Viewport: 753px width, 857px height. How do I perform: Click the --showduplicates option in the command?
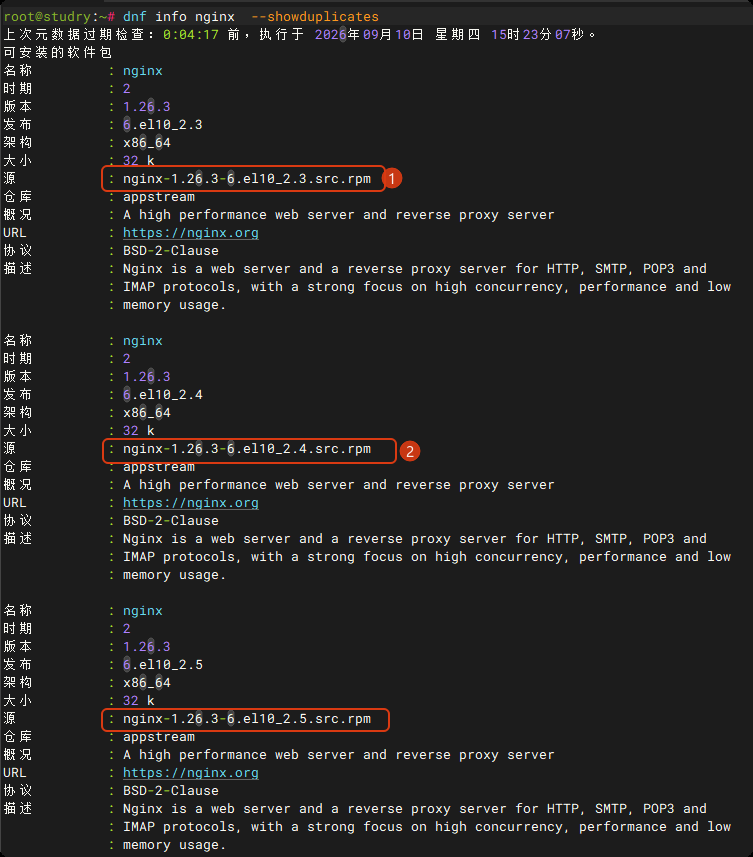click(x=315, y=17)
